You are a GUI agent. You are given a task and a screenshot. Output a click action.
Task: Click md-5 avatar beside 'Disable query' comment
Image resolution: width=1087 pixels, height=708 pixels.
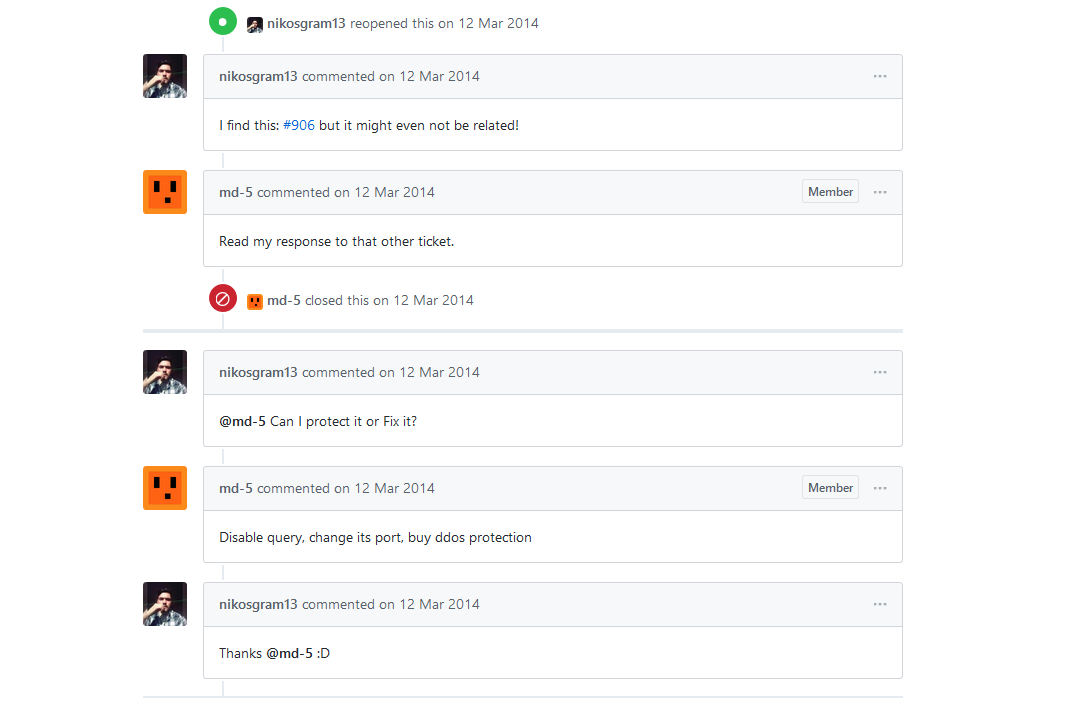point(165,488)
